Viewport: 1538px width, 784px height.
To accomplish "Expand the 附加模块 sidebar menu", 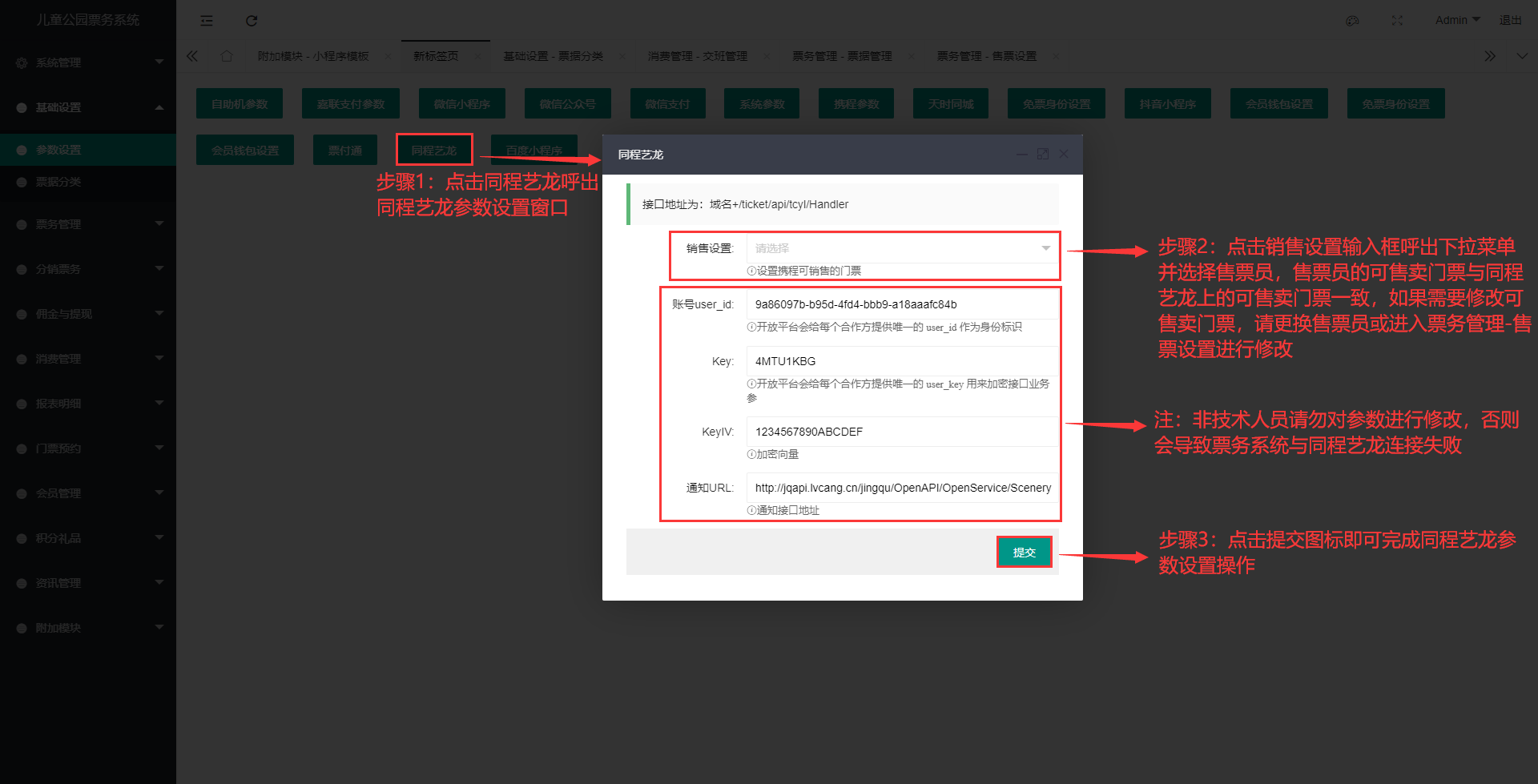I will 88,628.
